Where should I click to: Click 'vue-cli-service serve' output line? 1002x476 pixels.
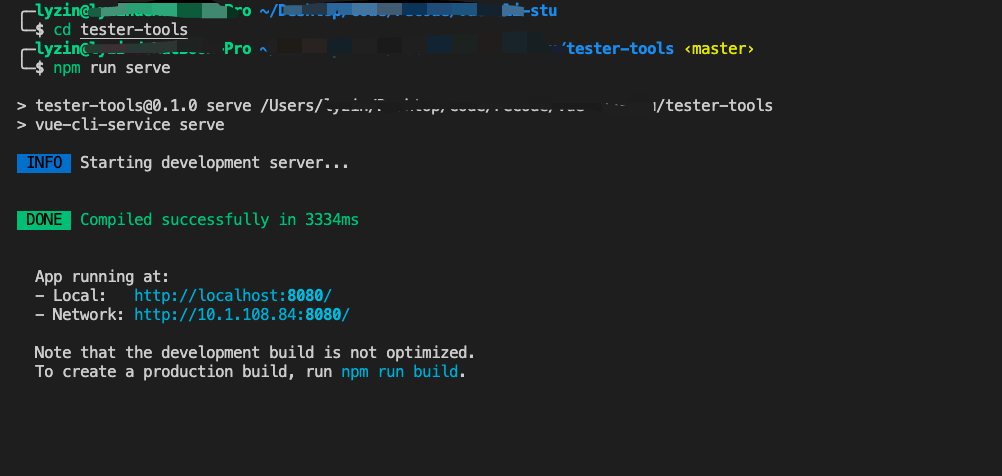121,125
